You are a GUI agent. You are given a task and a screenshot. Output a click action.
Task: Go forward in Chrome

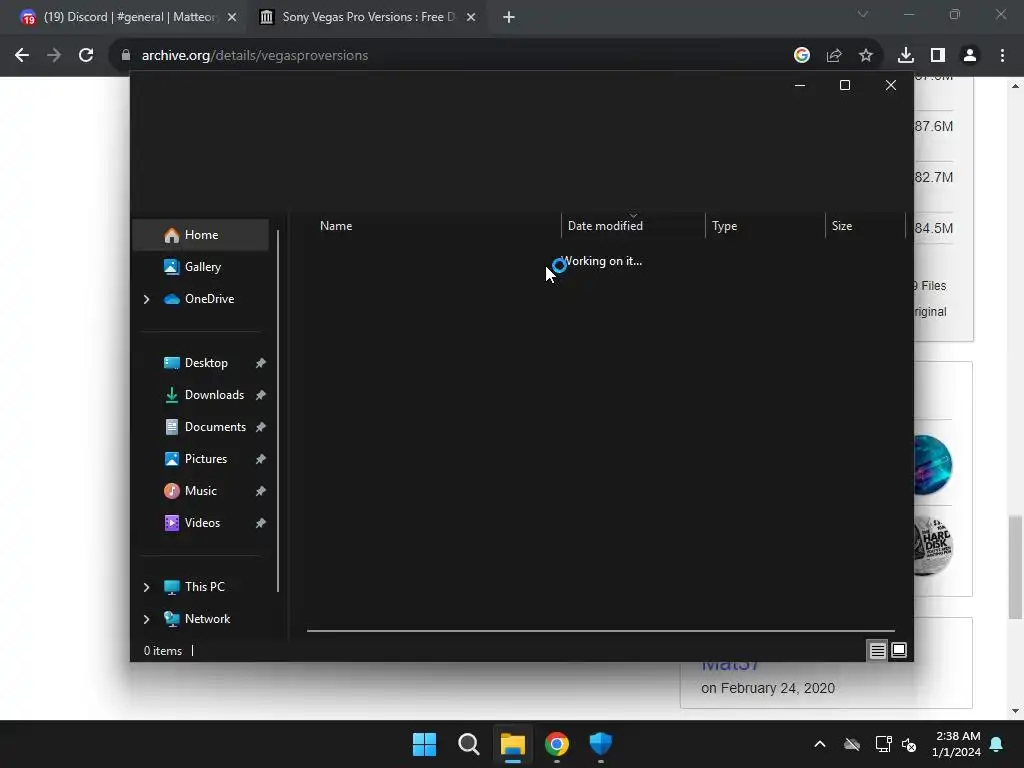[54, 56]
